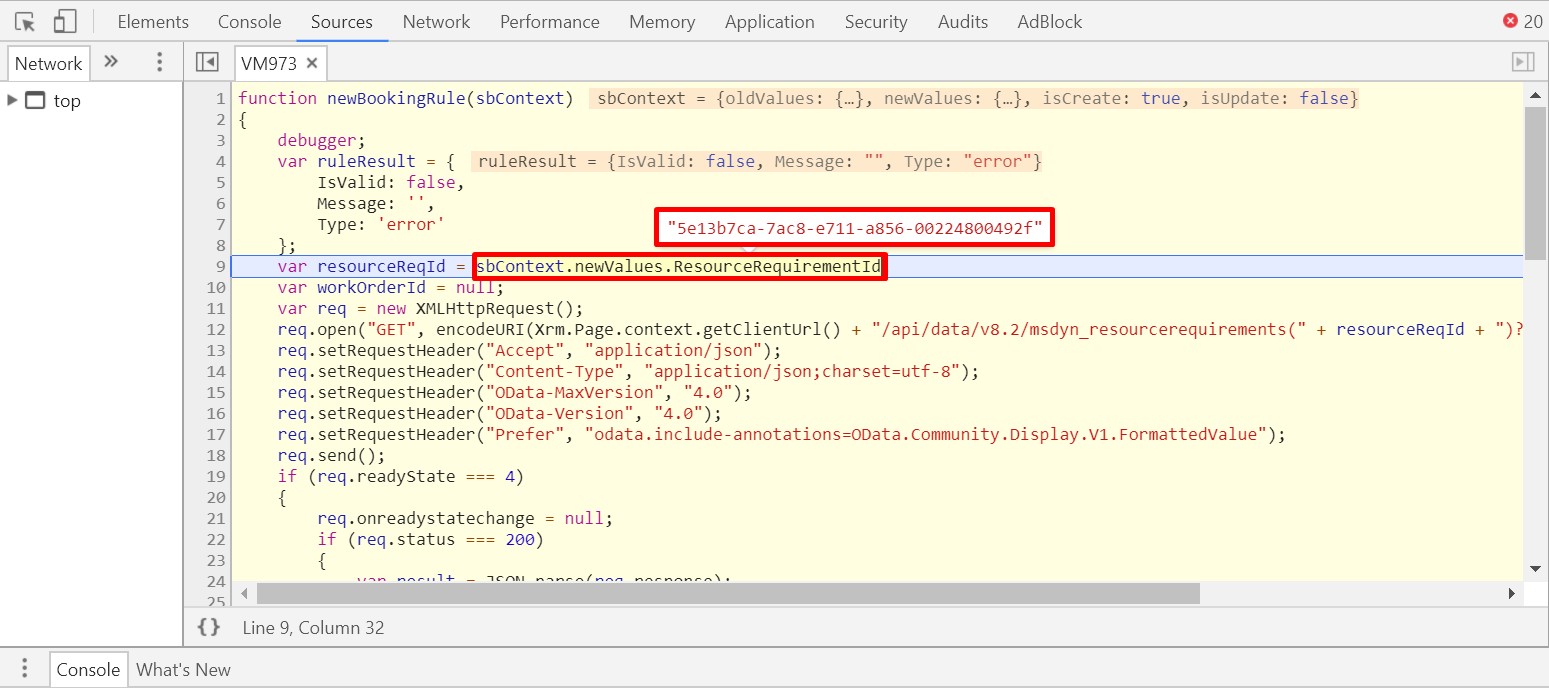Image resolution: width=1549 pixels, height=688 pixels.
Task: Select the top frame in navigator
Action: [x=67, y=101]
